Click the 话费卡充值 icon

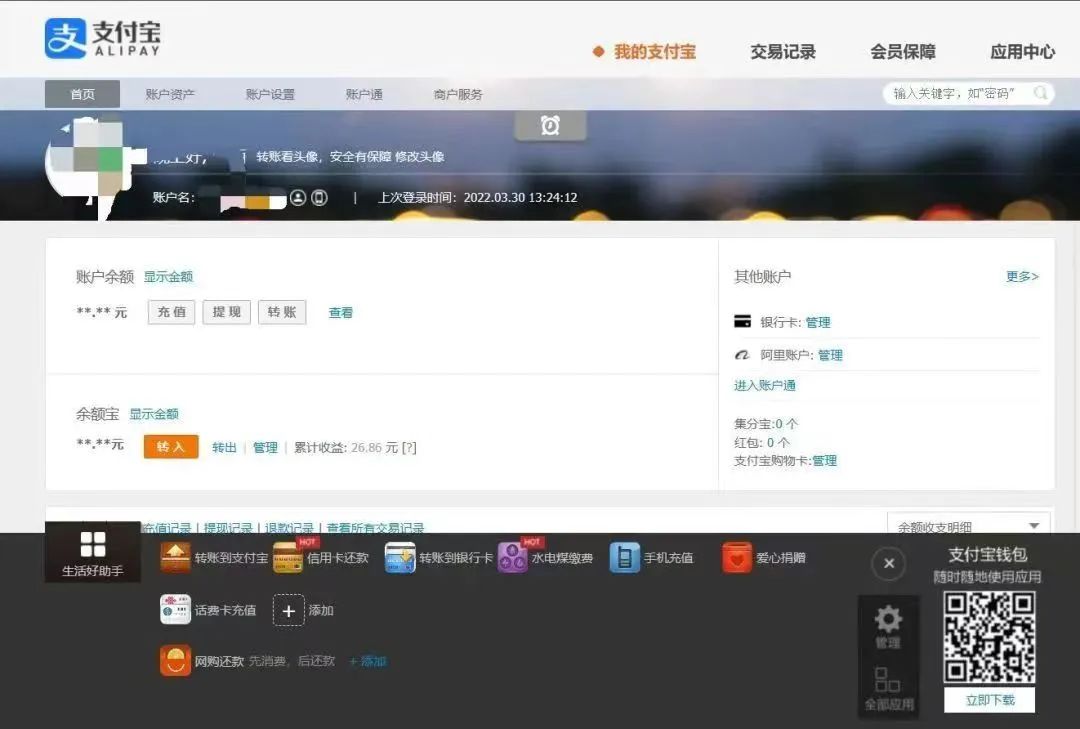pyautogui.click(x=175, y=609)
